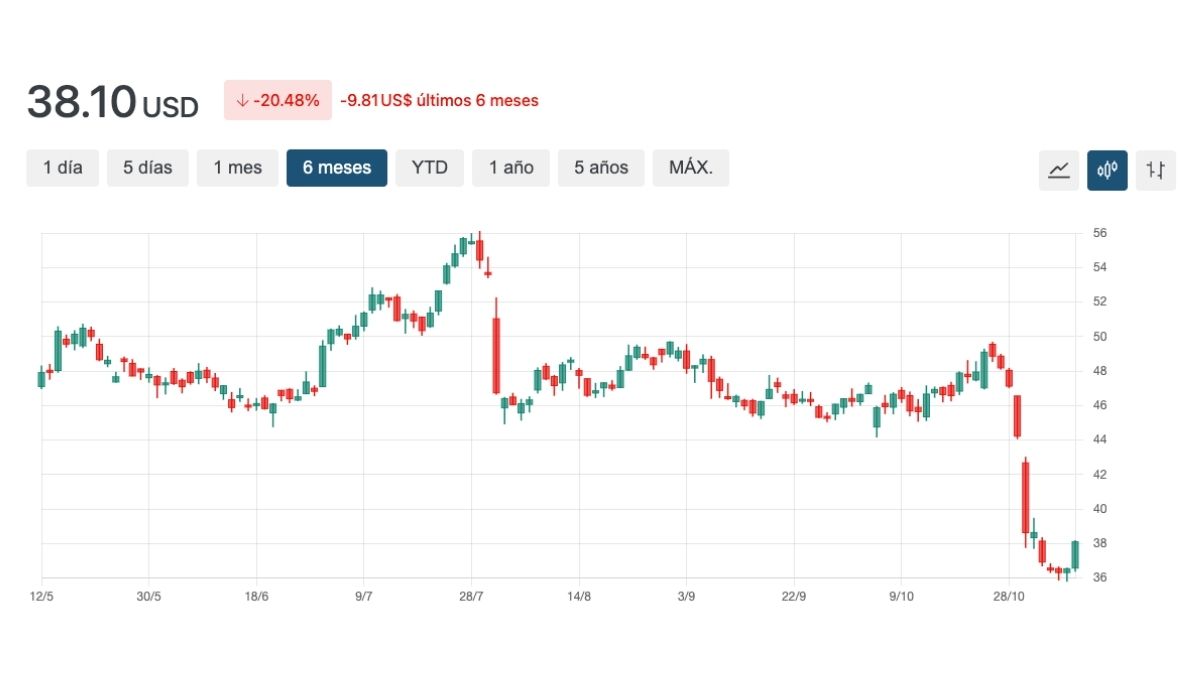Click the last green candle on the chart

coord(1075,555)
